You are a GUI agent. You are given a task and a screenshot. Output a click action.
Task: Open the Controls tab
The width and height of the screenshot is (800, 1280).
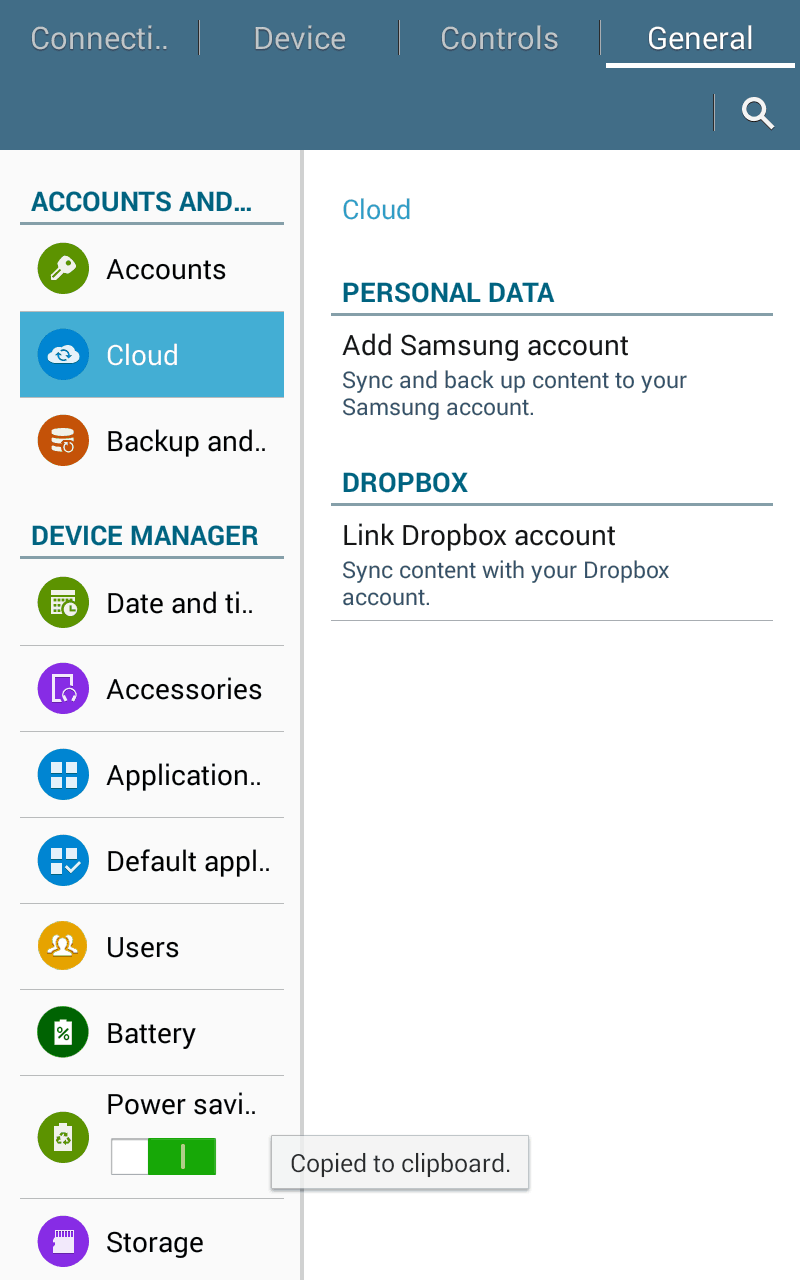(x=499, y=39)
